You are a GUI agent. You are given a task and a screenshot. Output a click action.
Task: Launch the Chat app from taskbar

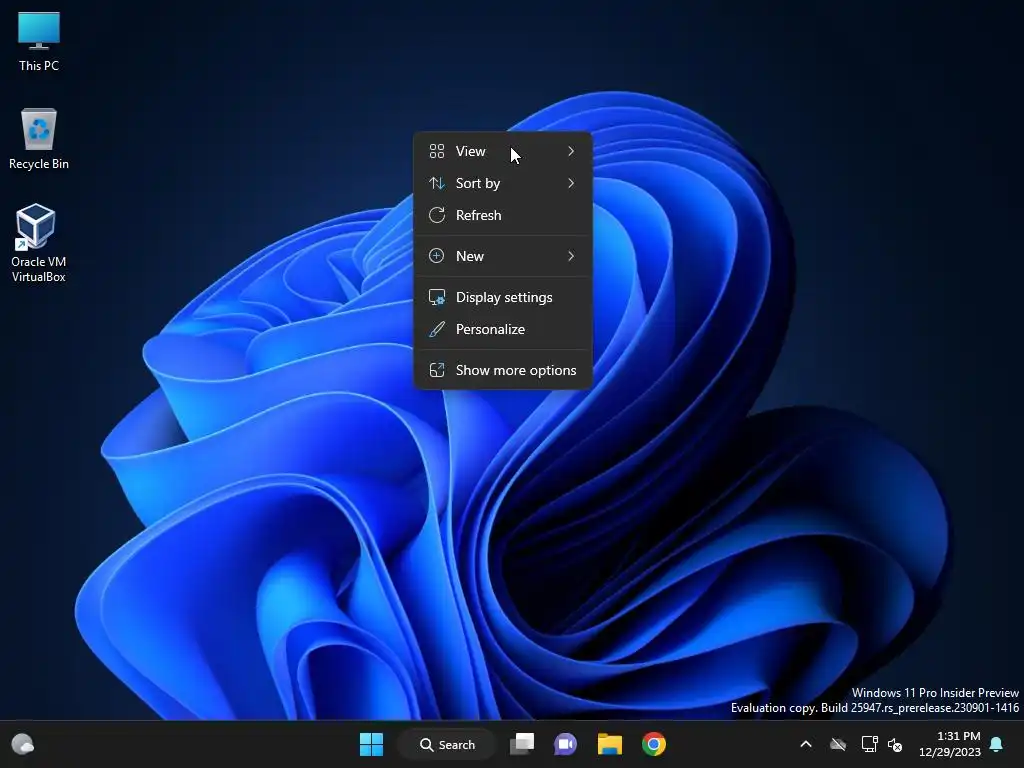(x=566, y=744)
